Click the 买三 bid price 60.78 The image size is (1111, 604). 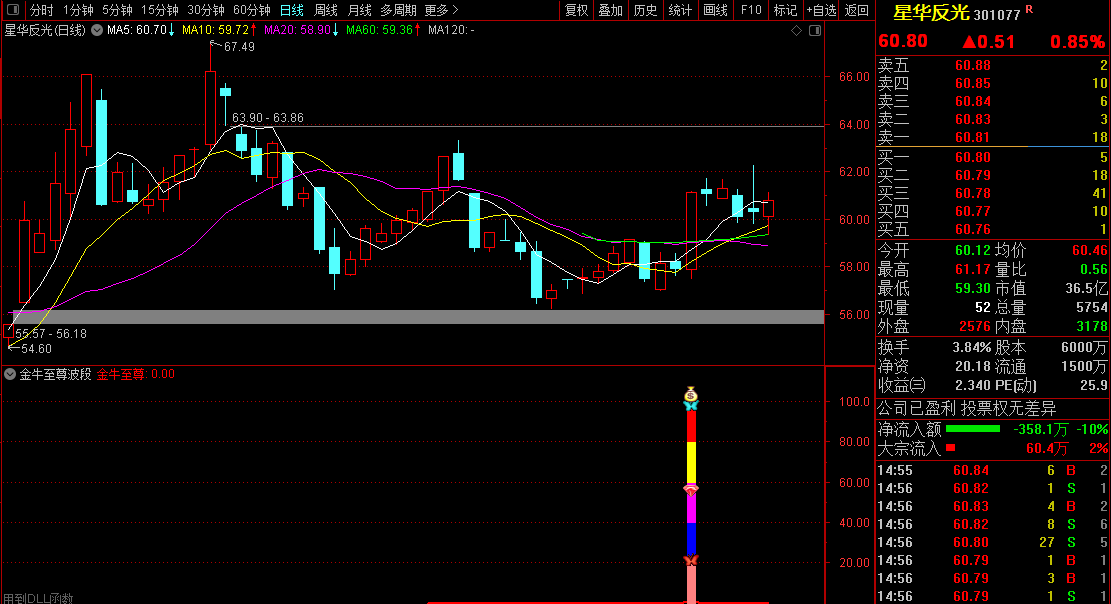tap(973, 194)
